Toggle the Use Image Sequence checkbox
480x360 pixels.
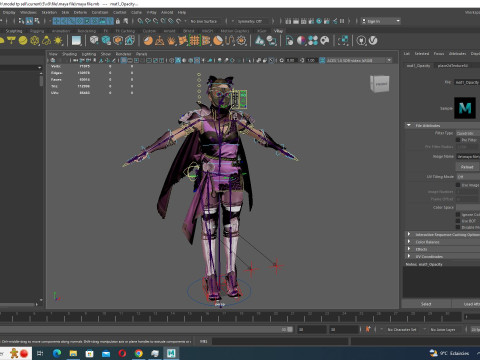[458, 185]
